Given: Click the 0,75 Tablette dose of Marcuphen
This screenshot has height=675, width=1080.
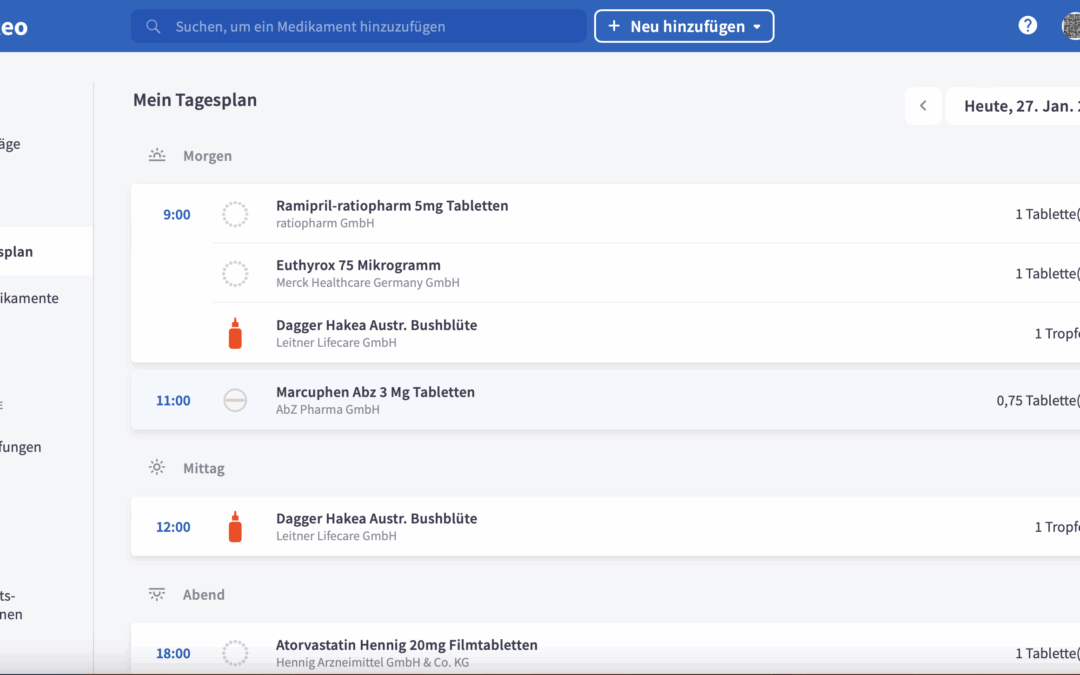Looking at the screenshot, I should [x=1038, y=401].
